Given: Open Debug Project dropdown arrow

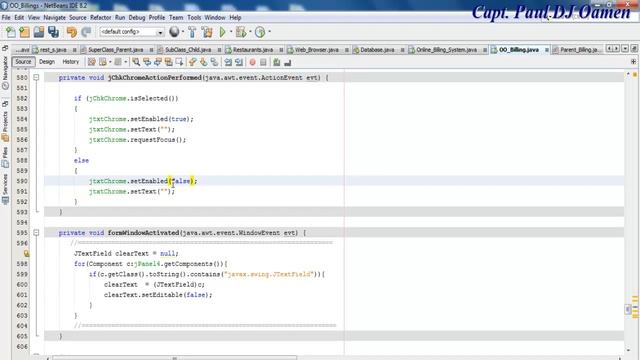Looking at the screenshot, I should [x=250, y=32].
